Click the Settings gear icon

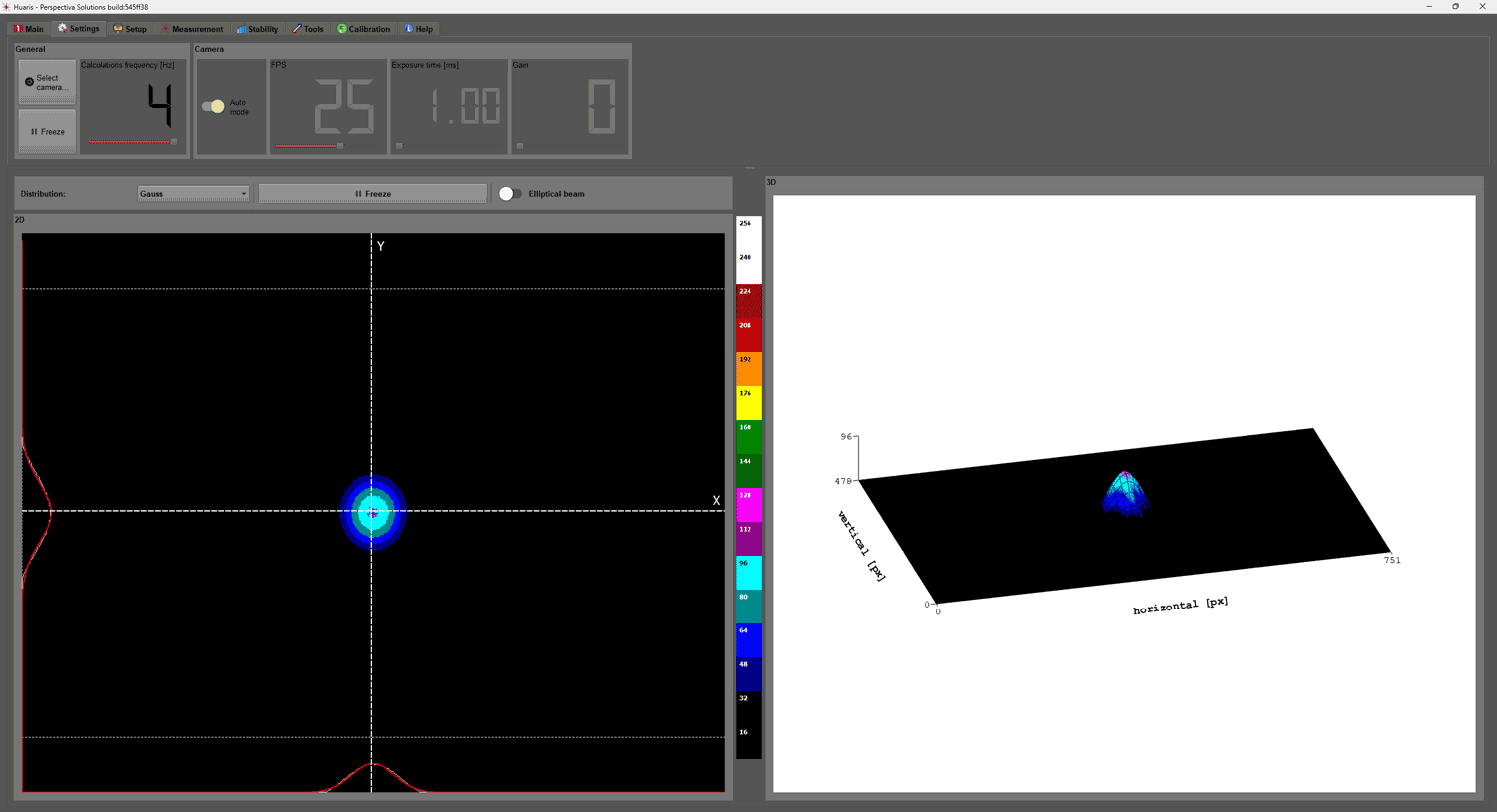[62, 29]
